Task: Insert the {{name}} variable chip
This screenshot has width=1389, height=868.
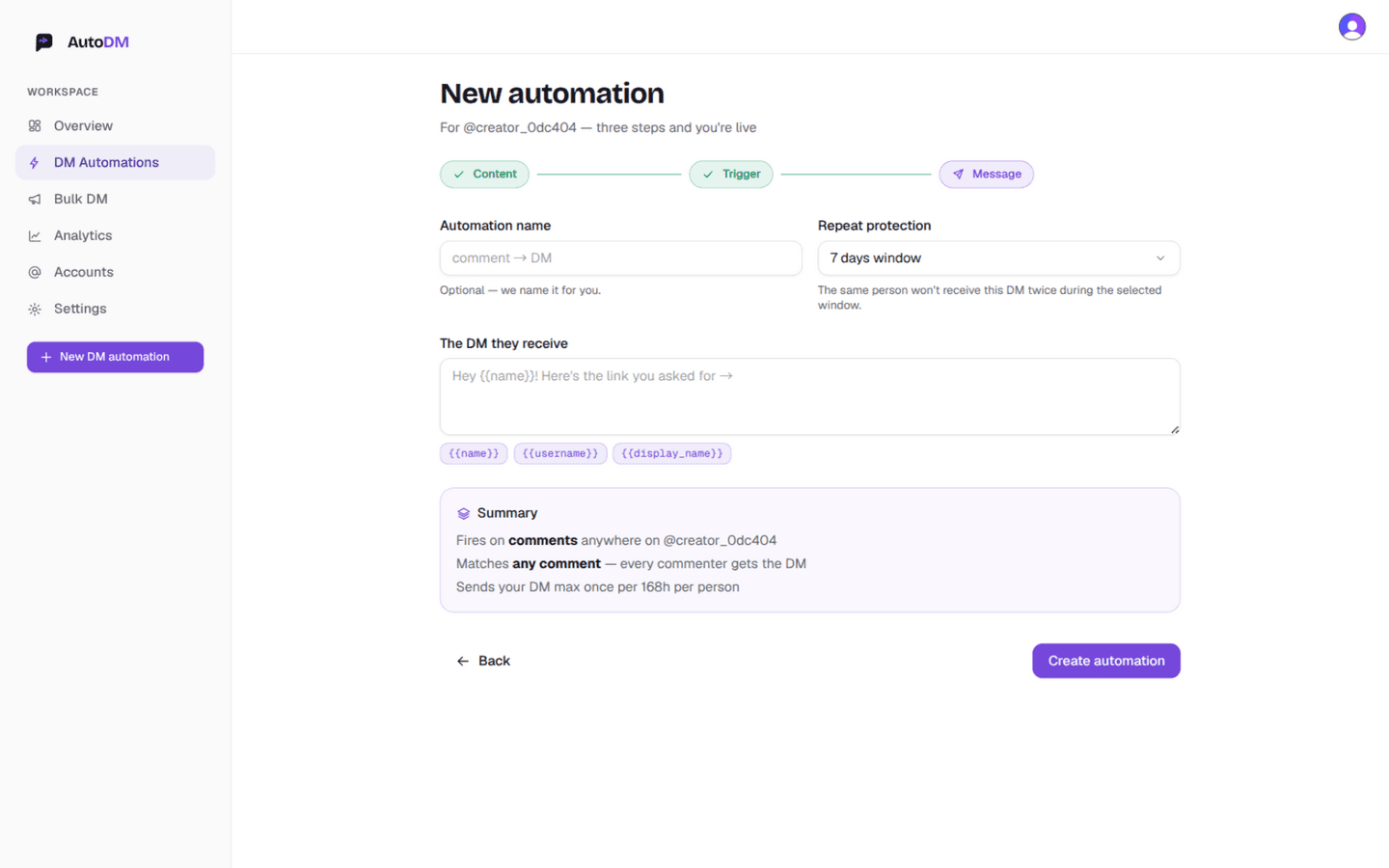Action: [474, 453]
